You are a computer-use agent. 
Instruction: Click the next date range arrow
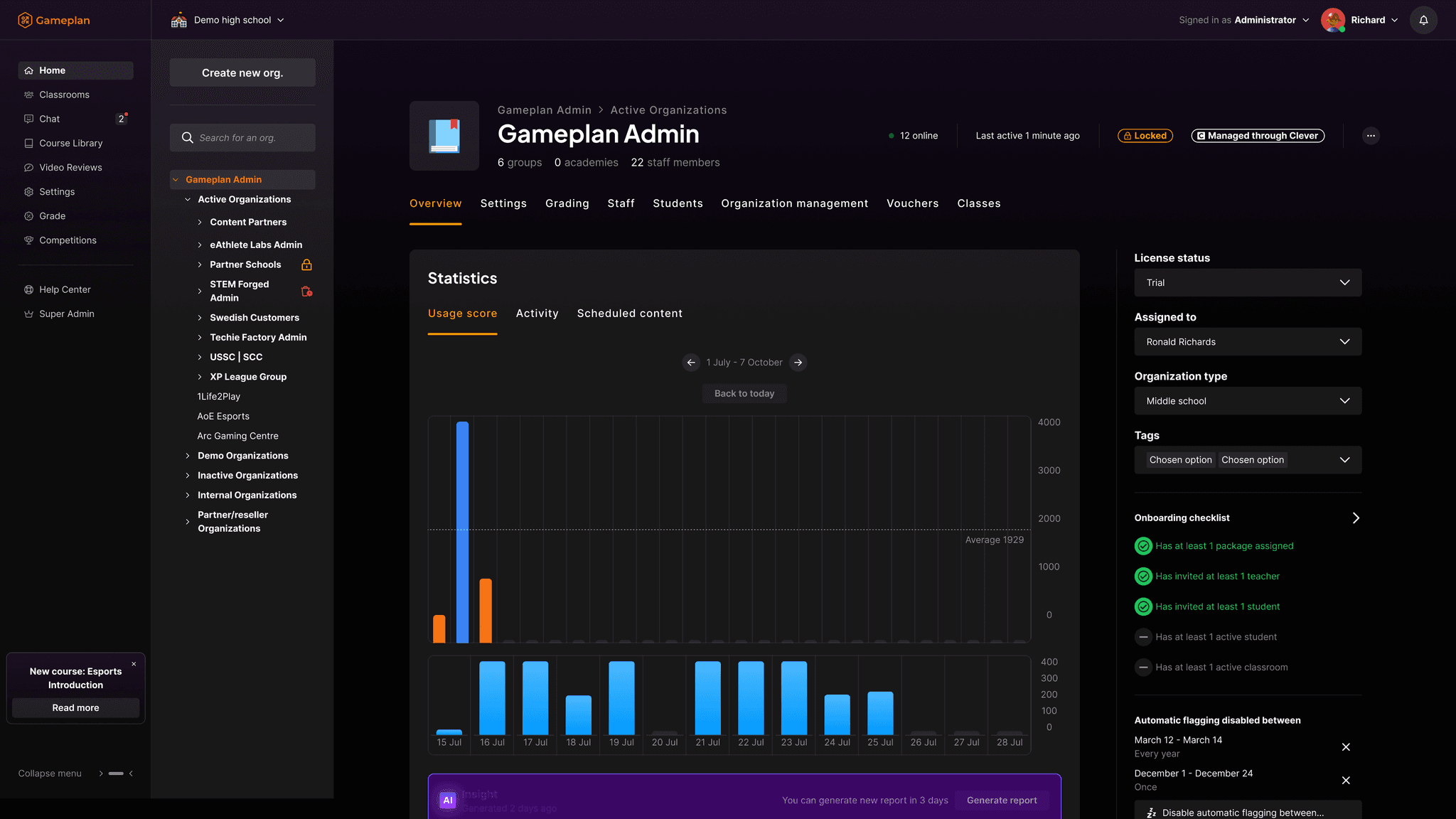point(798,363)
